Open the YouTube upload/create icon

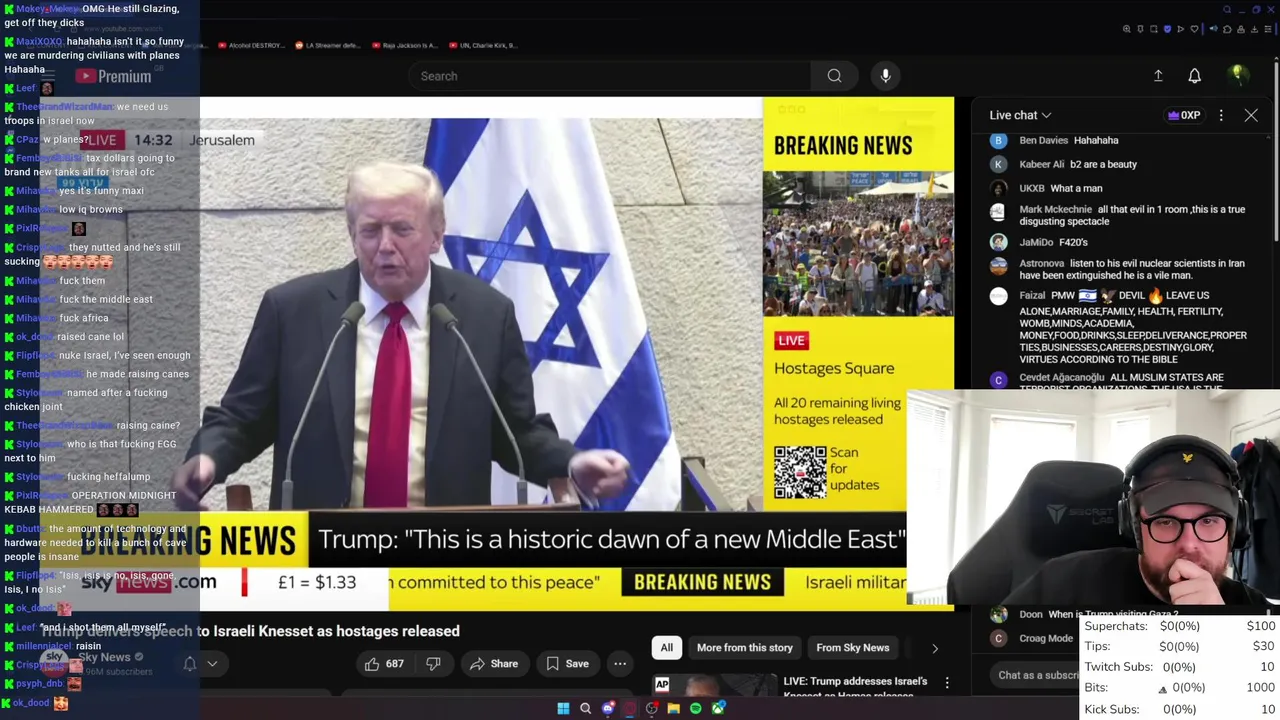click(1158, 76)
